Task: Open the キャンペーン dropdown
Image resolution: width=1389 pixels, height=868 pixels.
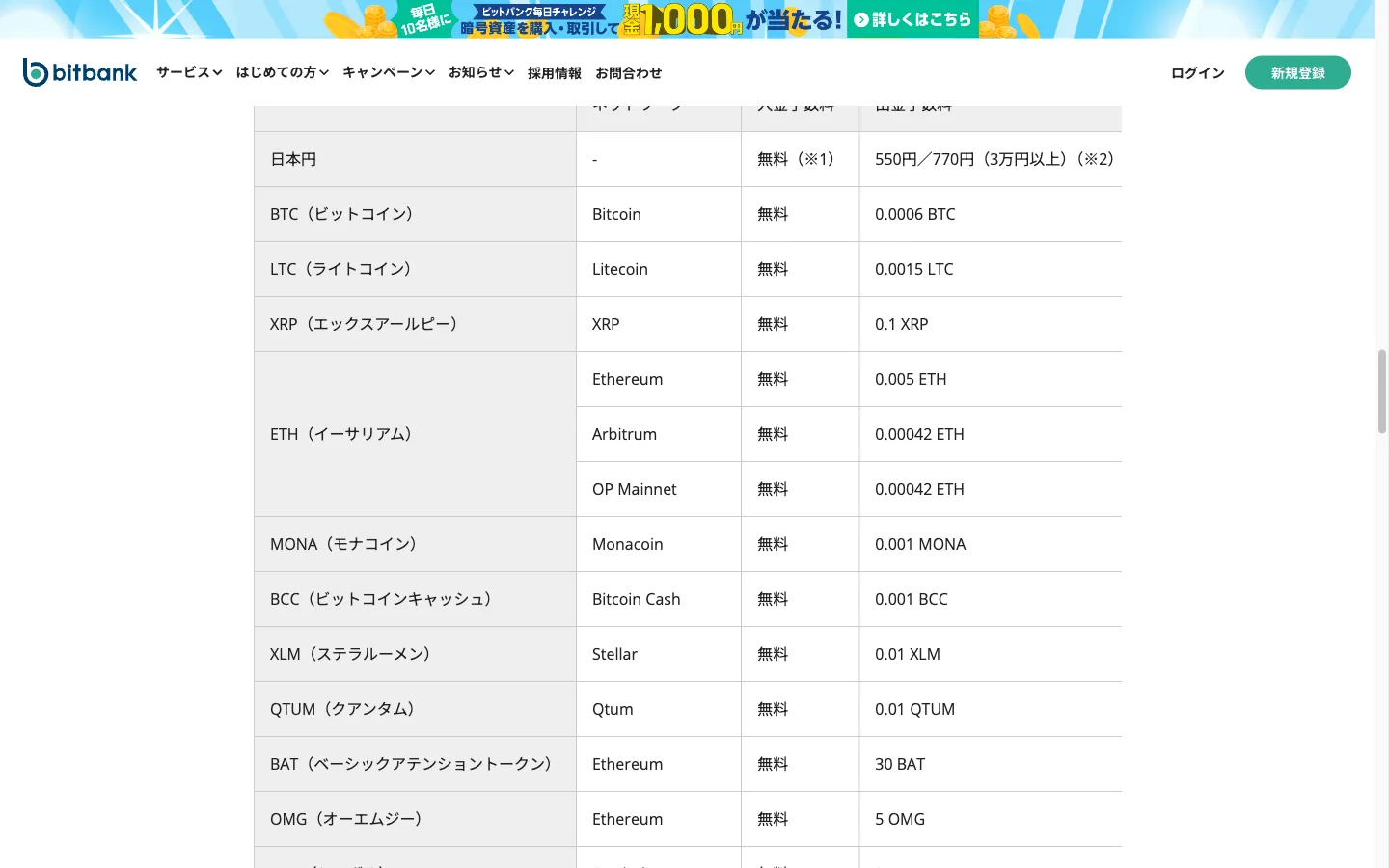Action: point(389,72)
